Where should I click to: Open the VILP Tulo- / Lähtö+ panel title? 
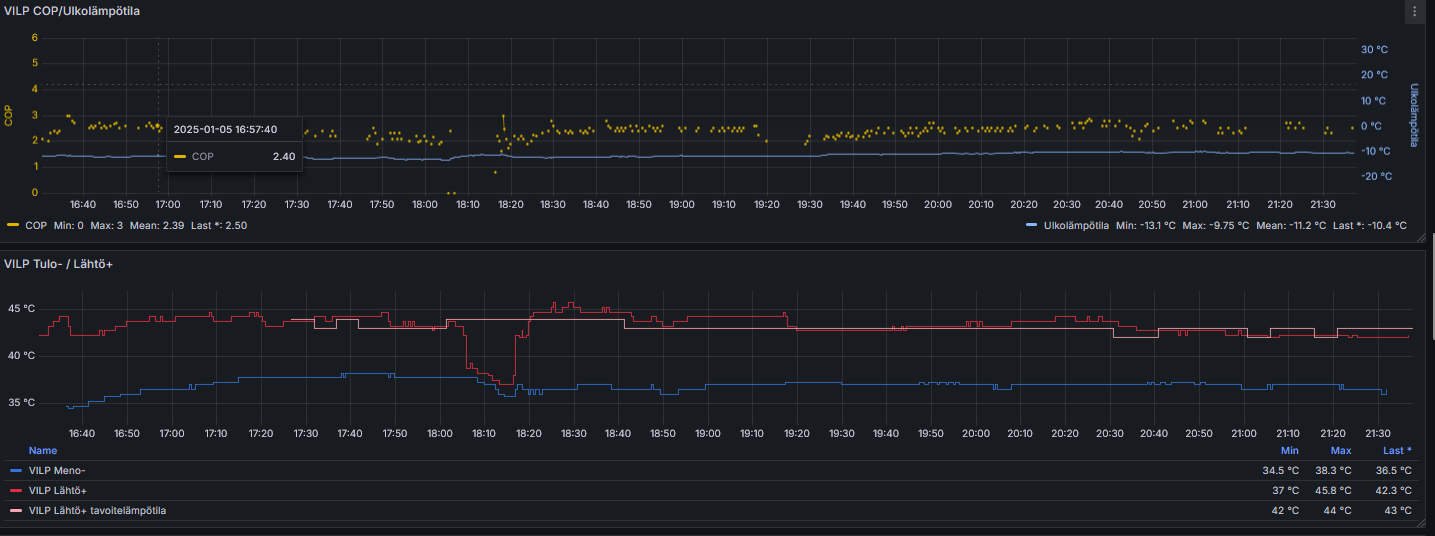[x=58, y=263]
